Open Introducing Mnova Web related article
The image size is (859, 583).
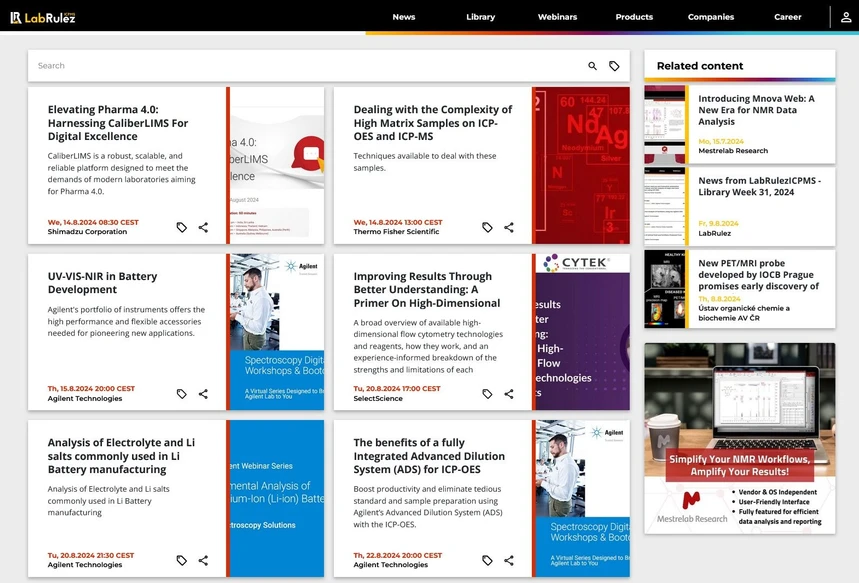756,110
